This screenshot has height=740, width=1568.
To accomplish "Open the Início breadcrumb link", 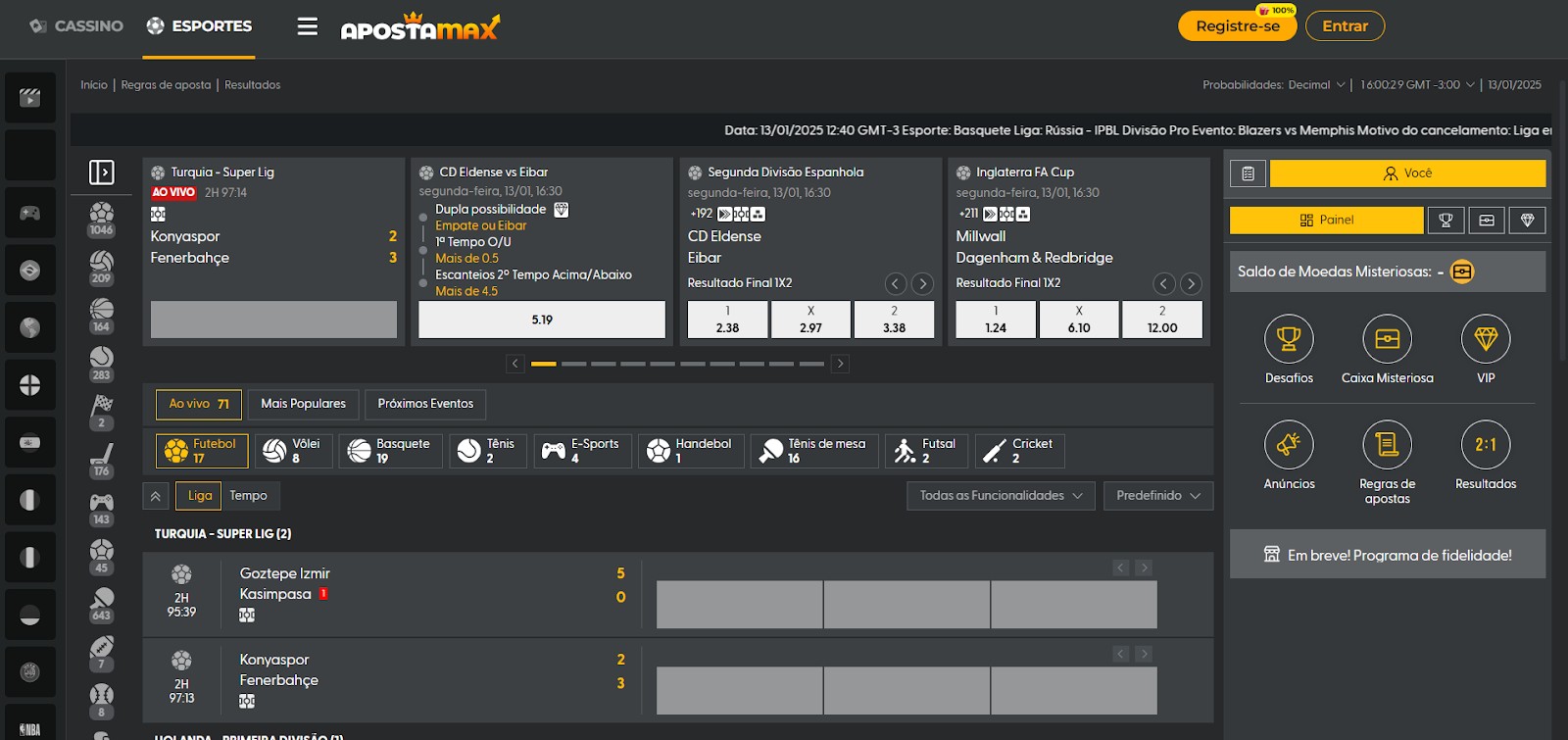I will 94,85.
